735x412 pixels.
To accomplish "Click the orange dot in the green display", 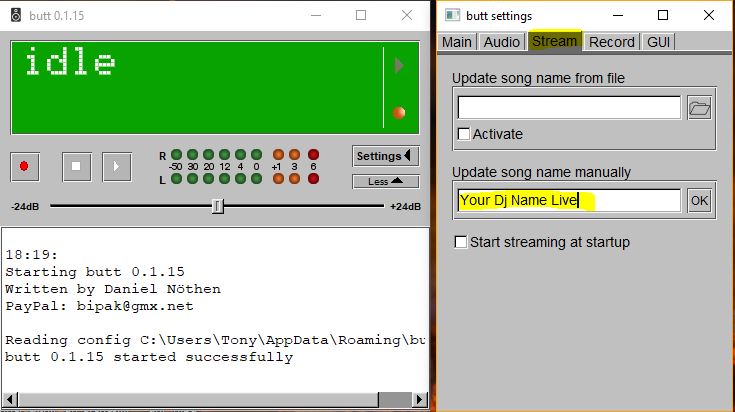I will coord(399,112).
